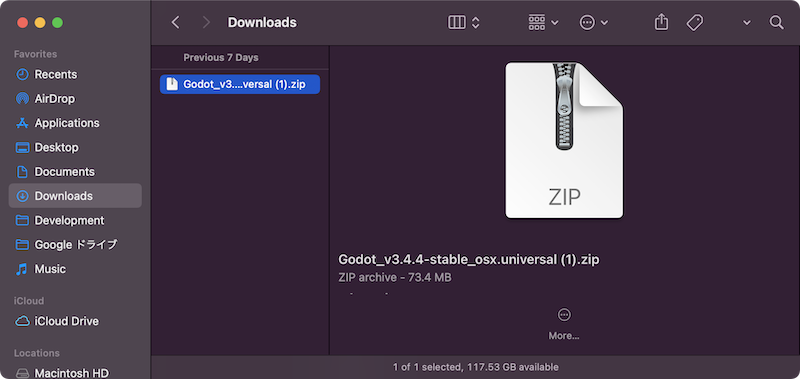Select AirDrop in sidebar
Screen dimensions: 800x379
point(75,98)
